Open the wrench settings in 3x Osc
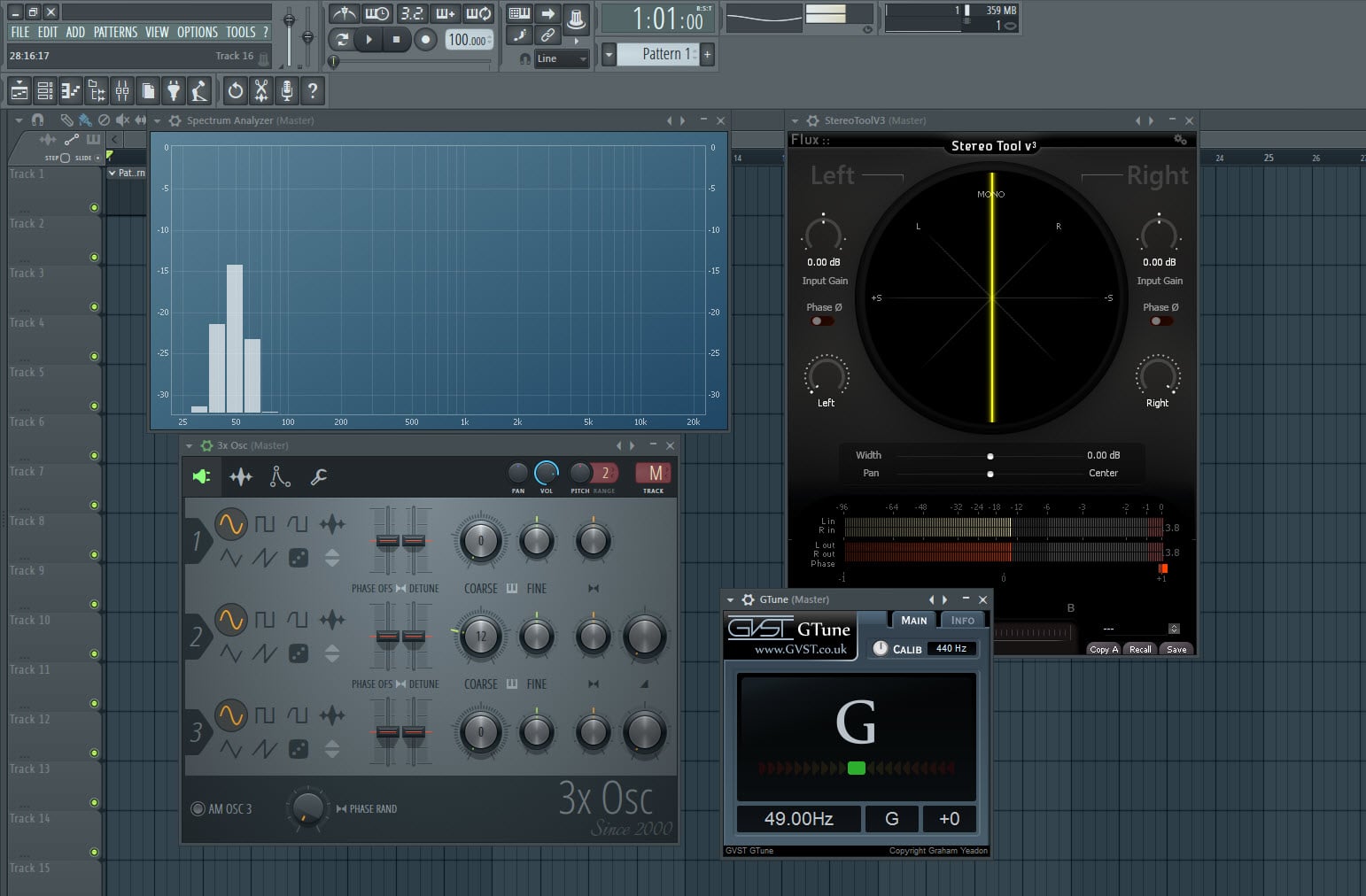Image resolution: width=1366 pixels, height=896 pixels. click(x=319, y=476)
